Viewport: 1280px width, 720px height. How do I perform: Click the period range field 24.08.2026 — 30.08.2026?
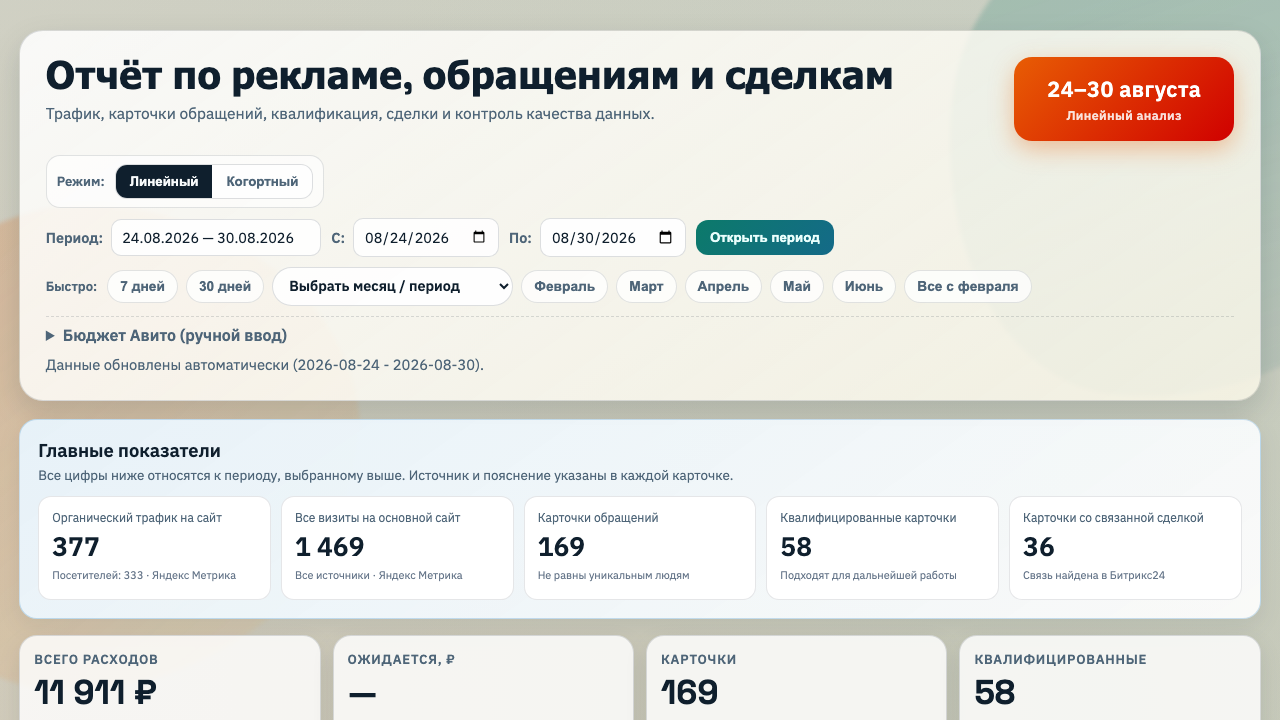(216, 238)
